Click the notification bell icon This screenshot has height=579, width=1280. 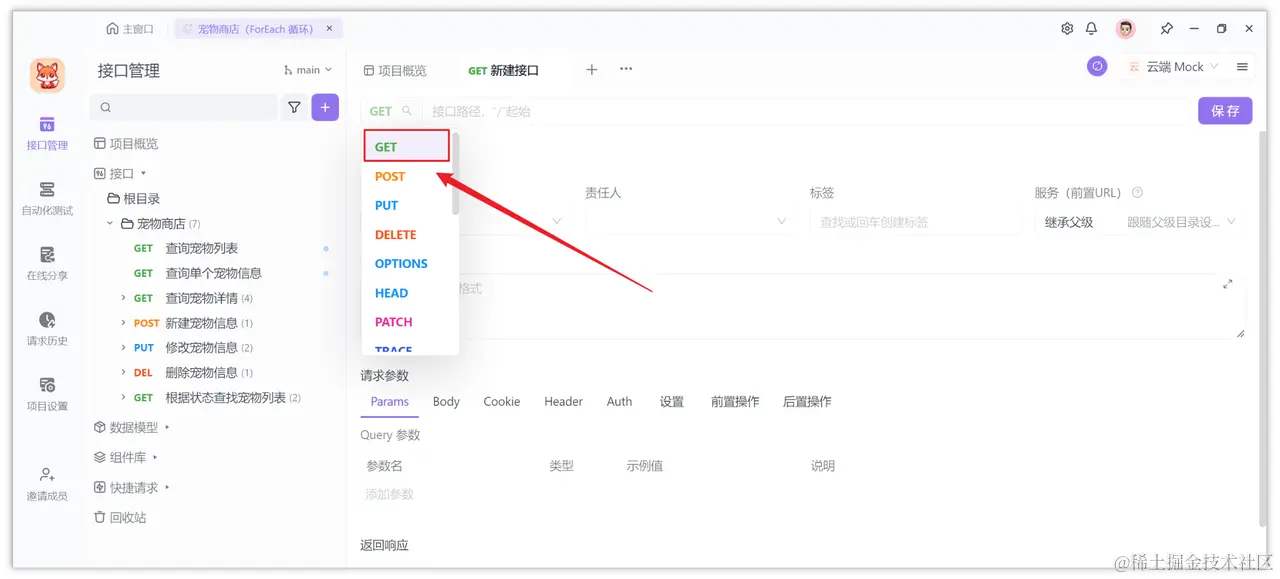[x=1091, y=28]
